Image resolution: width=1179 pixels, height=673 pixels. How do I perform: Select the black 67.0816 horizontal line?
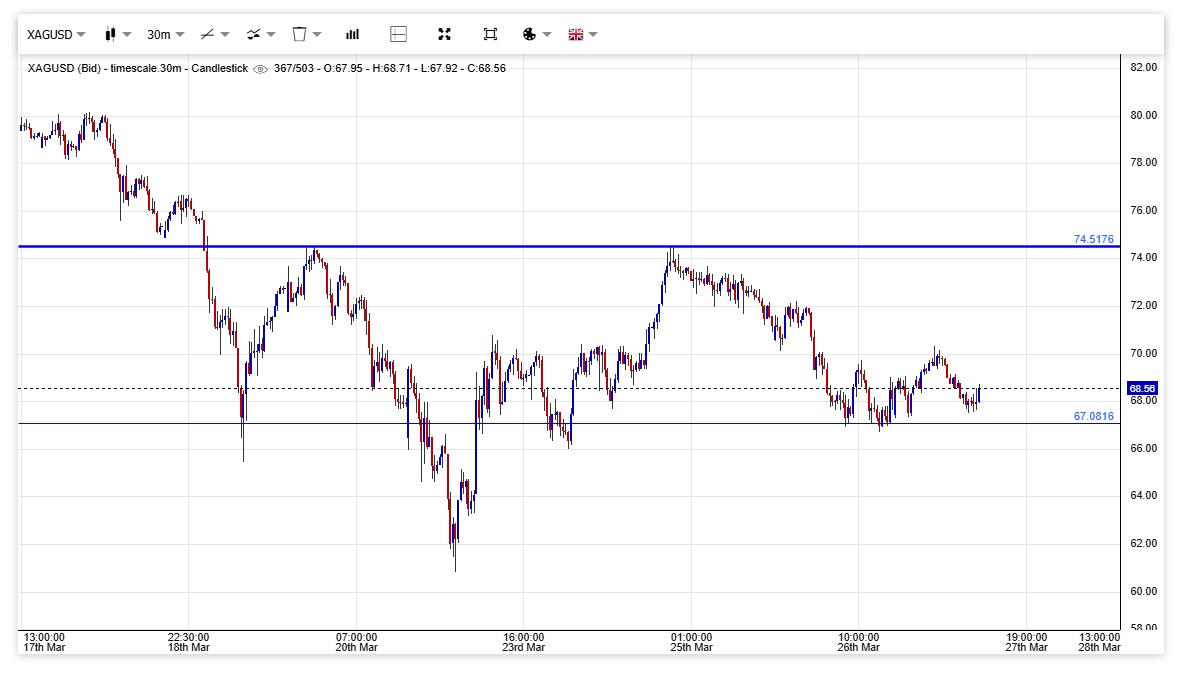[x=700, y=423]
